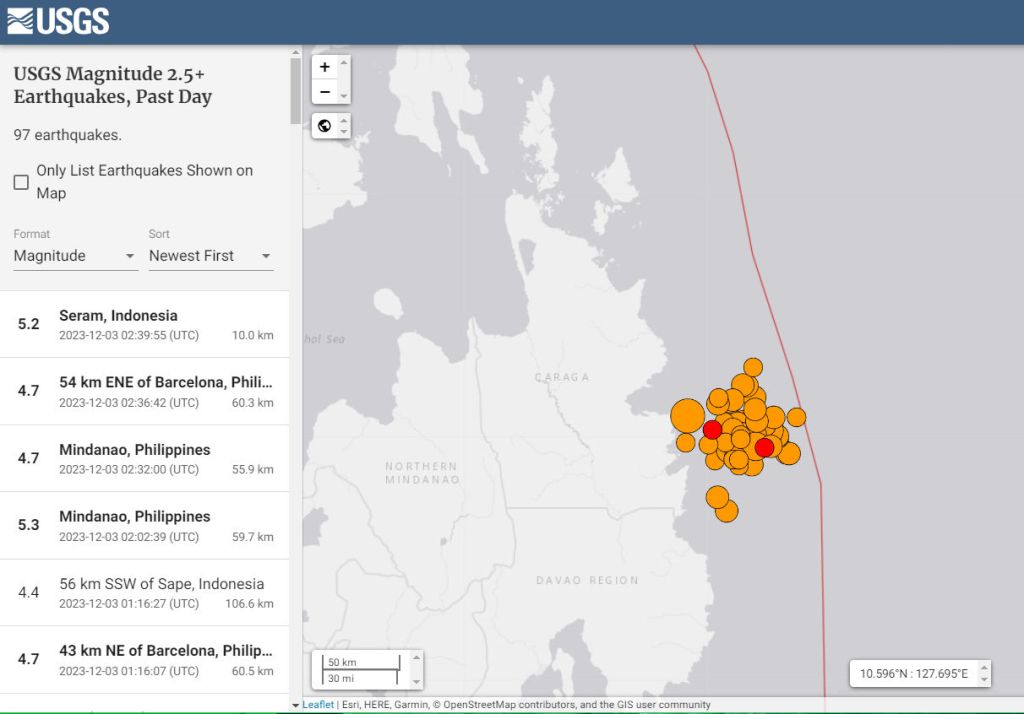This screenshot has height=714, width=1024.
Task: Click the globe zoom-to-world icon
Action: (325, 126)
